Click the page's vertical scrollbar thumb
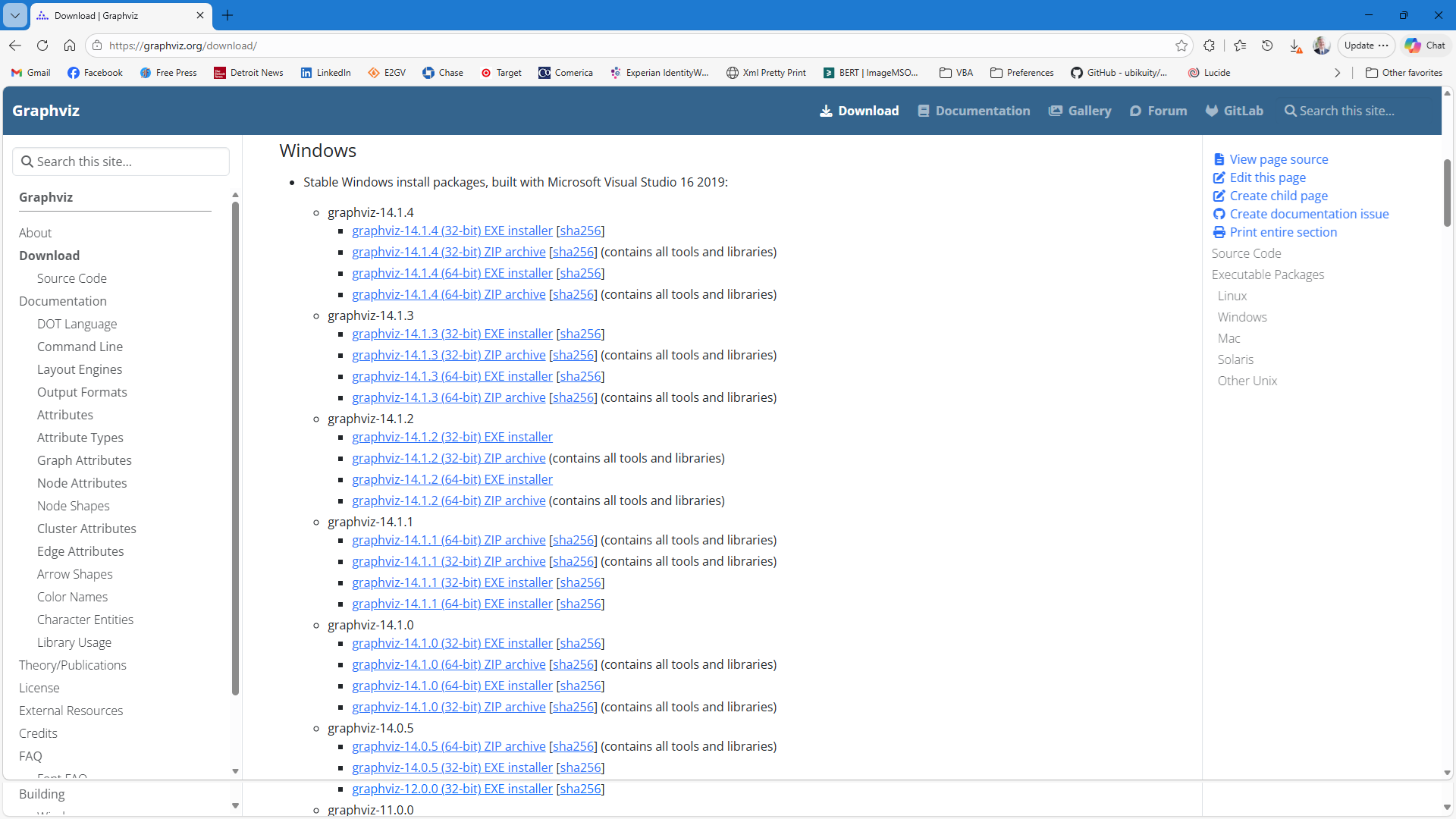 point(1447,193)
